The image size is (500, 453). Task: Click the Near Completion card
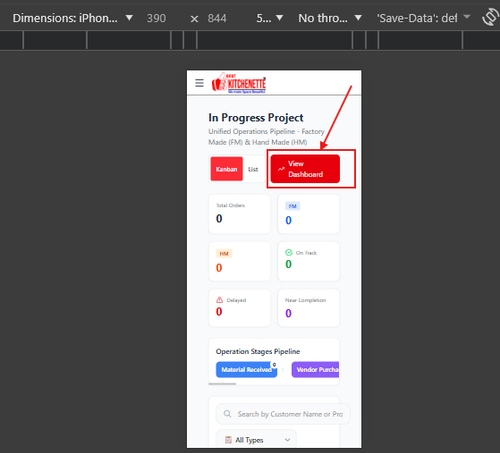point(309,308)
